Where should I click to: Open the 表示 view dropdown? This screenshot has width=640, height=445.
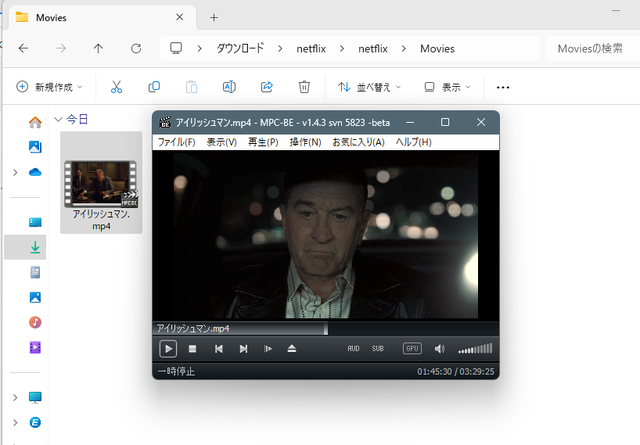pyautogui.click(x=447, y=87)
